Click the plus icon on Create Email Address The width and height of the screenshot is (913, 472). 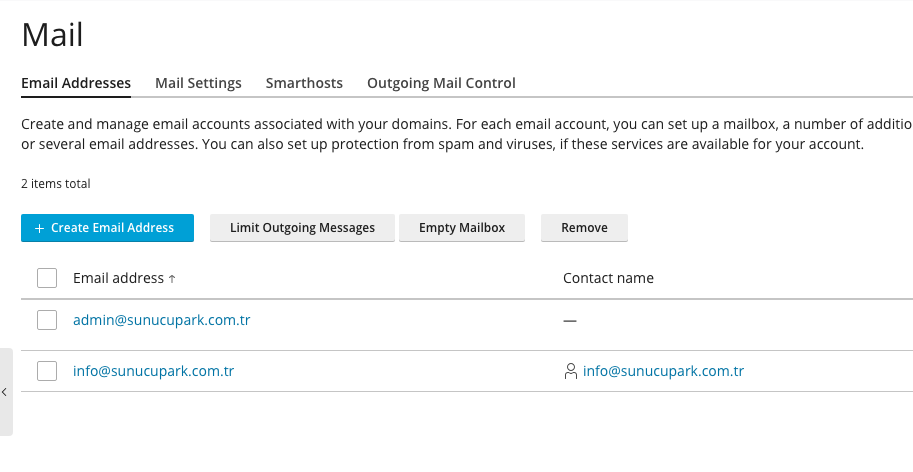pos(40,228)
